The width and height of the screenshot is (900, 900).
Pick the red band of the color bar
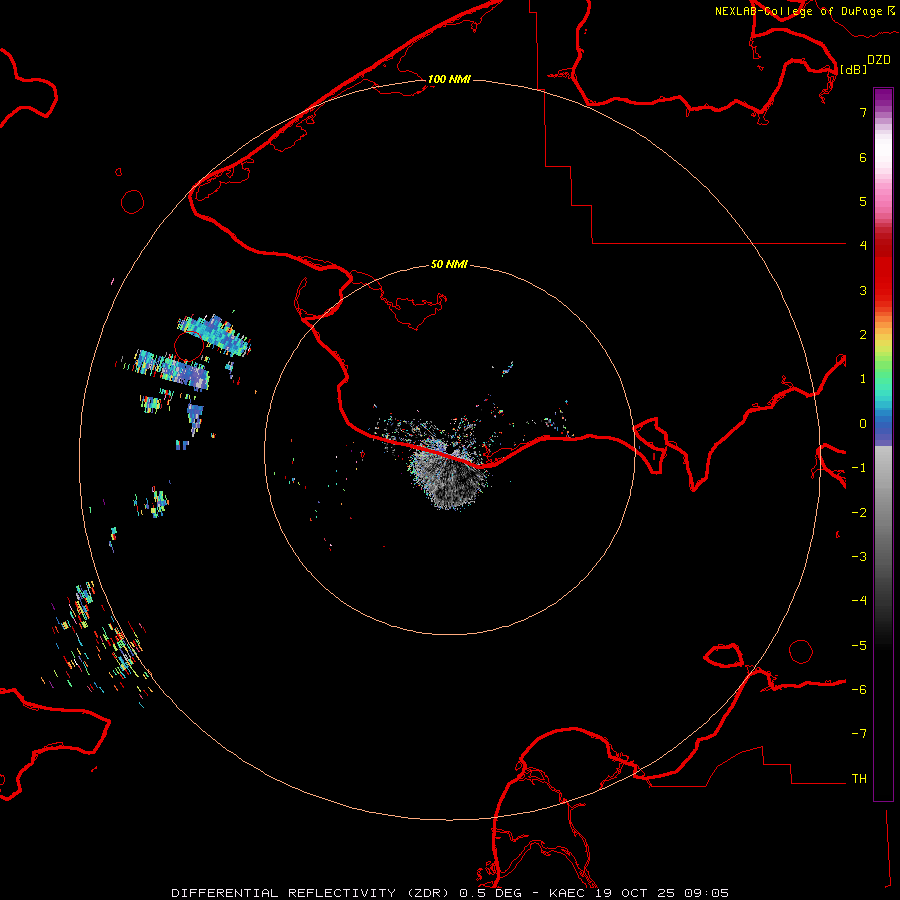[883, 270]
